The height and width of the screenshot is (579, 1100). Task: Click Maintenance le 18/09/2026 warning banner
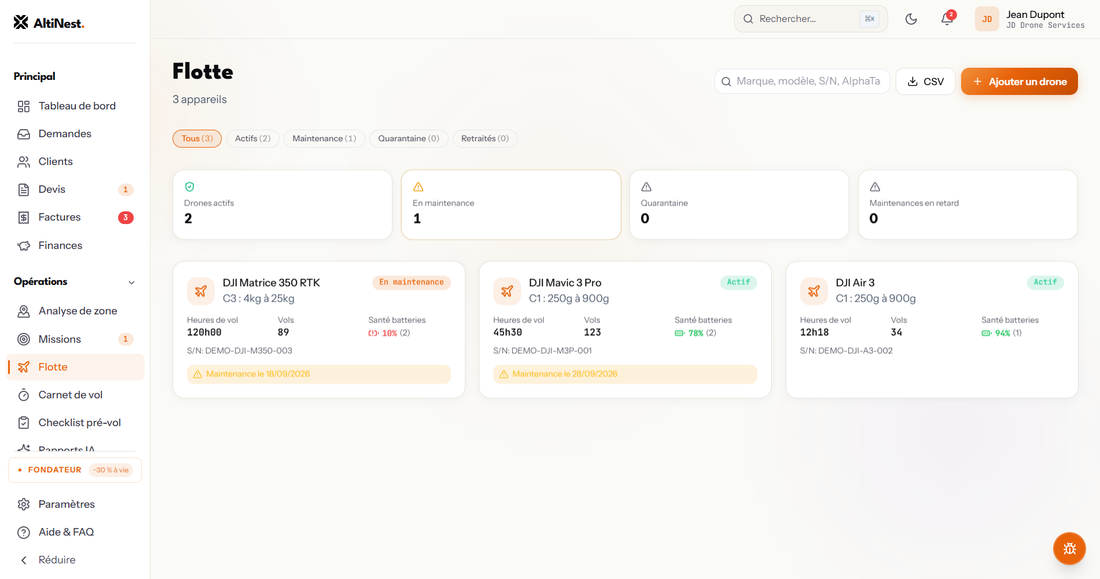tap(318, 374)
